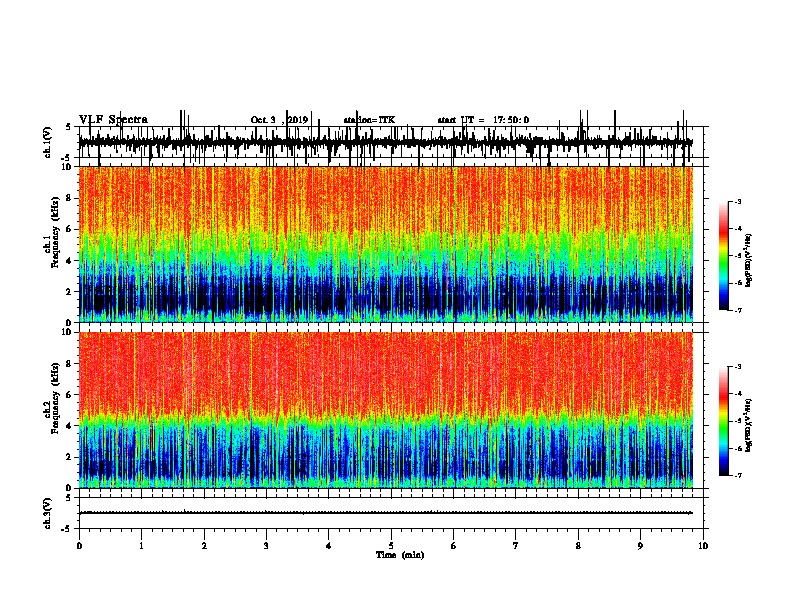Click the "-3" tick on ch.1 colorbar
Screen dimensions: 792x612
(737, 201)
